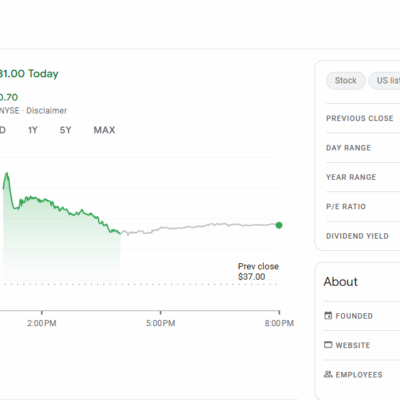The width and height of the screenshot is (400, 400).
Task: Click the About section heading
Action: 340,282
